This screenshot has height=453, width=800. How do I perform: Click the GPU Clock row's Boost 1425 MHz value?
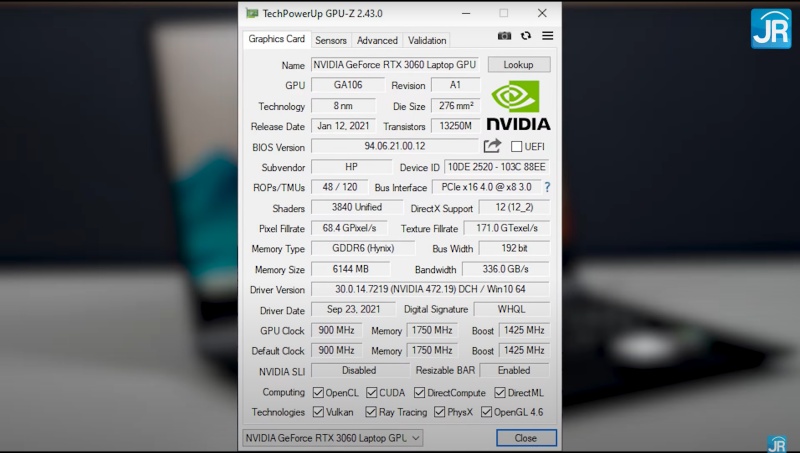[524, 330]
